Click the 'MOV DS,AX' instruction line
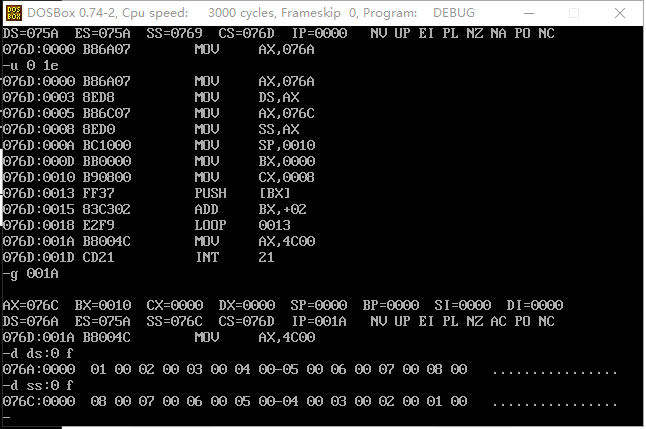The width and height of the screenshot is (646, 429). [151, 97]
